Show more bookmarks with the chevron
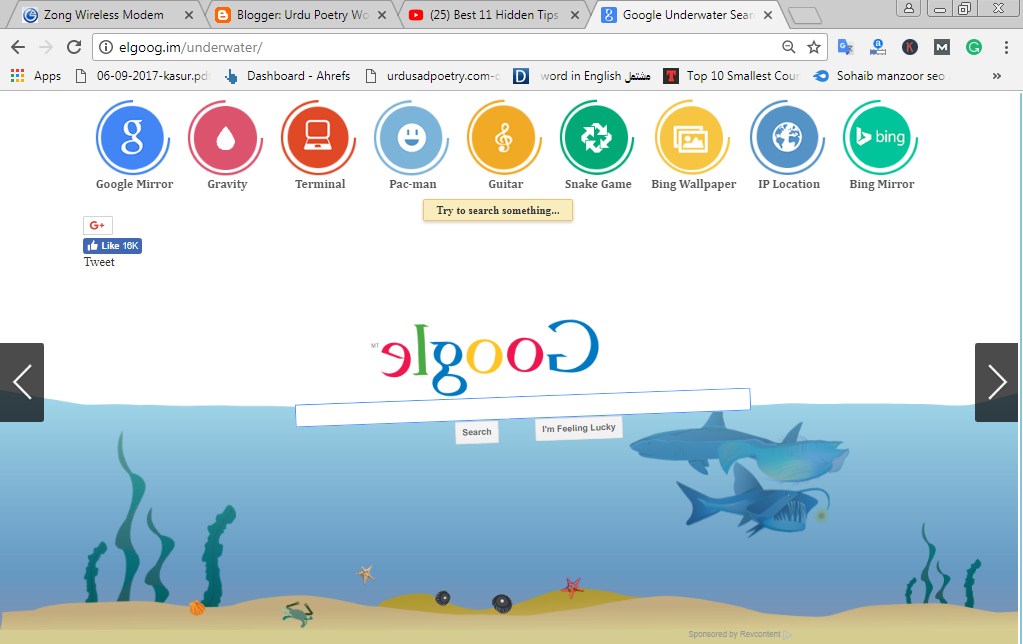The width and height of the screenshot is (1023, 644). (x=997, y=76)
